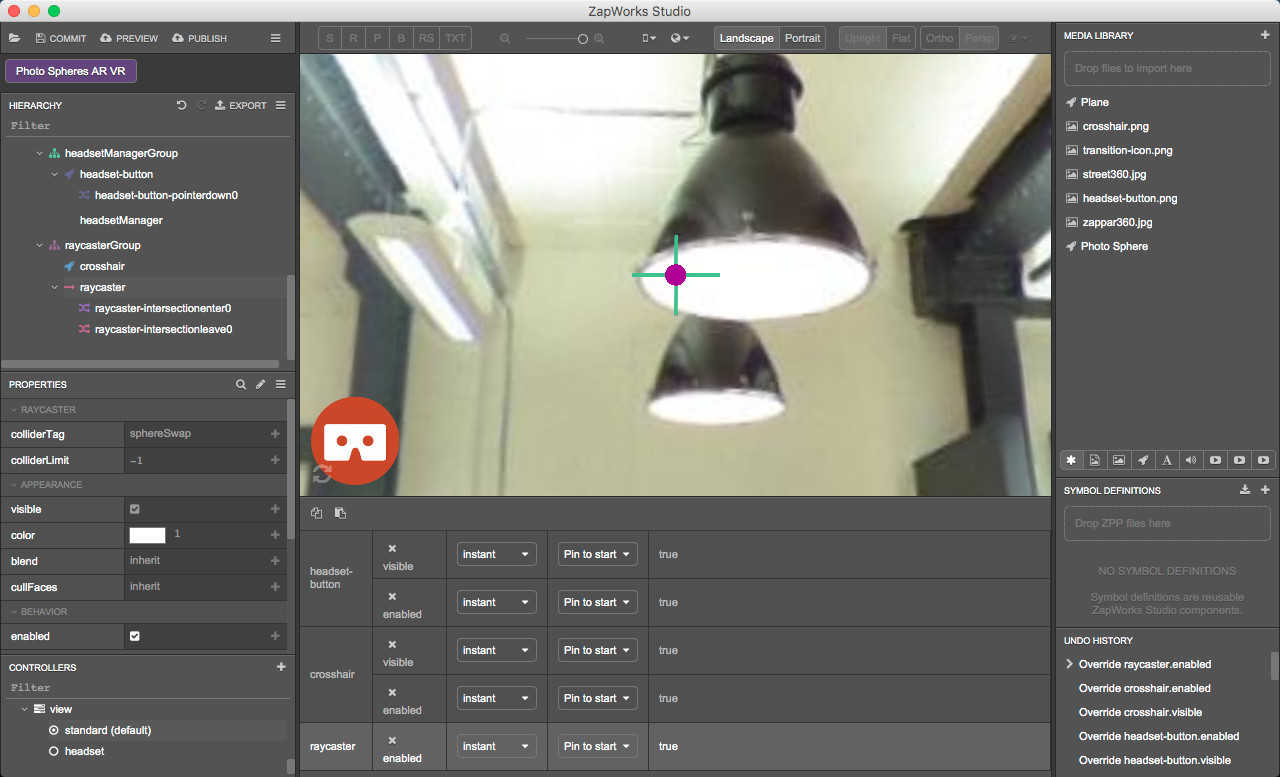Commit the project
The image size is (1280, 777).
[x=61, y=38]
